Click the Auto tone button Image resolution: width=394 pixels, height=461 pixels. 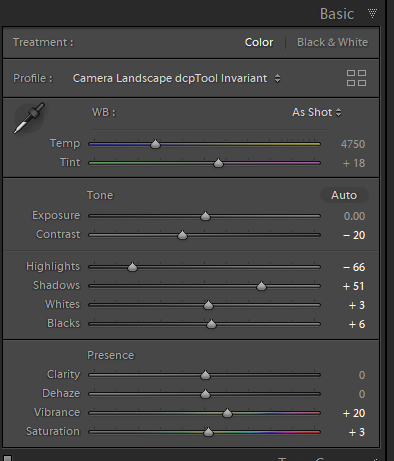tap(344, 195)
